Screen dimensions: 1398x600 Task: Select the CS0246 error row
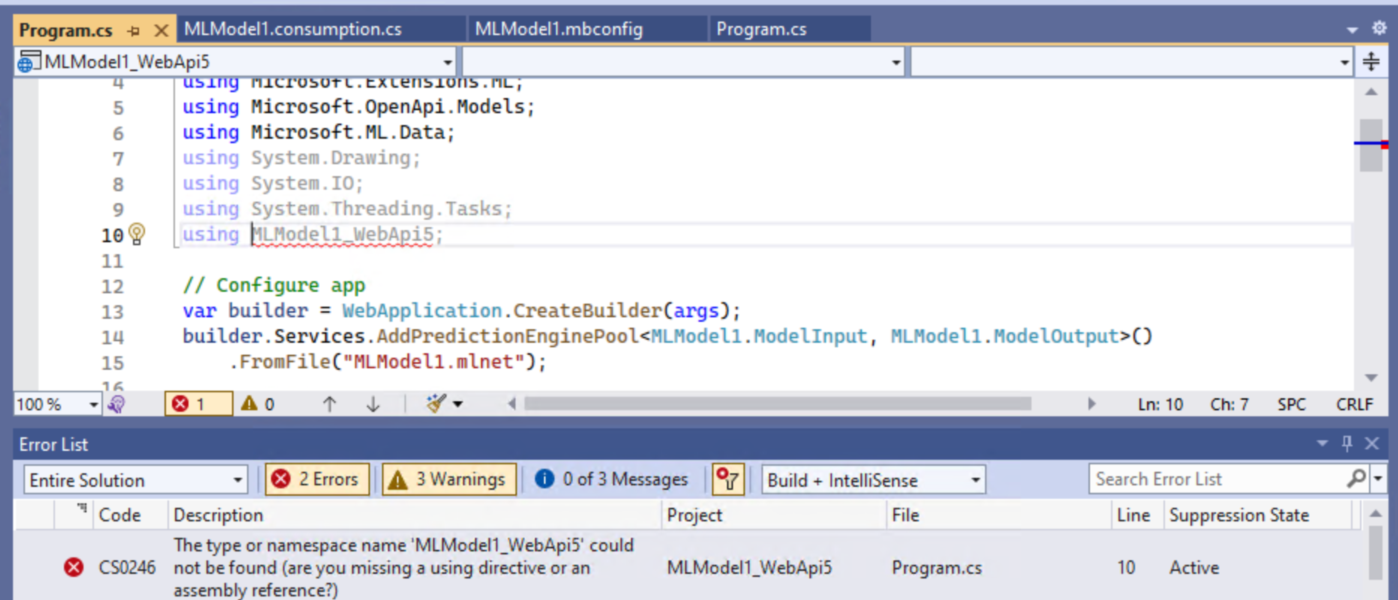click(400, 567)
